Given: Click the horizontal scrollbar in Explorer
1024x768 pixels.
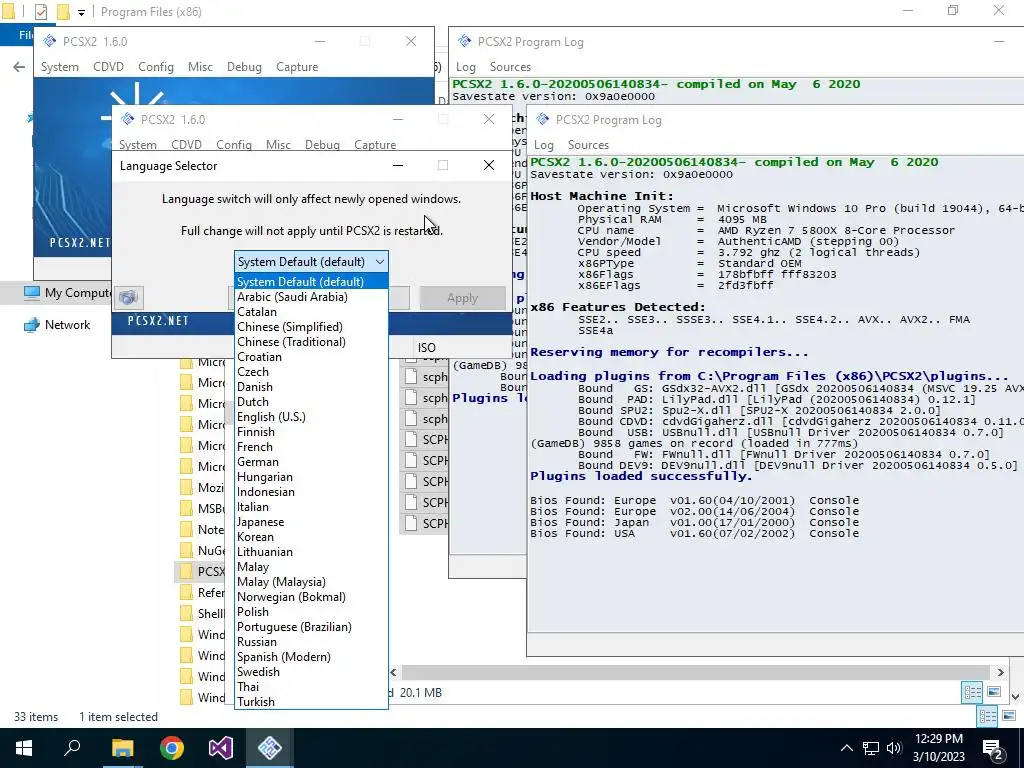Looking at the screenshot, I should click(696, 672).
